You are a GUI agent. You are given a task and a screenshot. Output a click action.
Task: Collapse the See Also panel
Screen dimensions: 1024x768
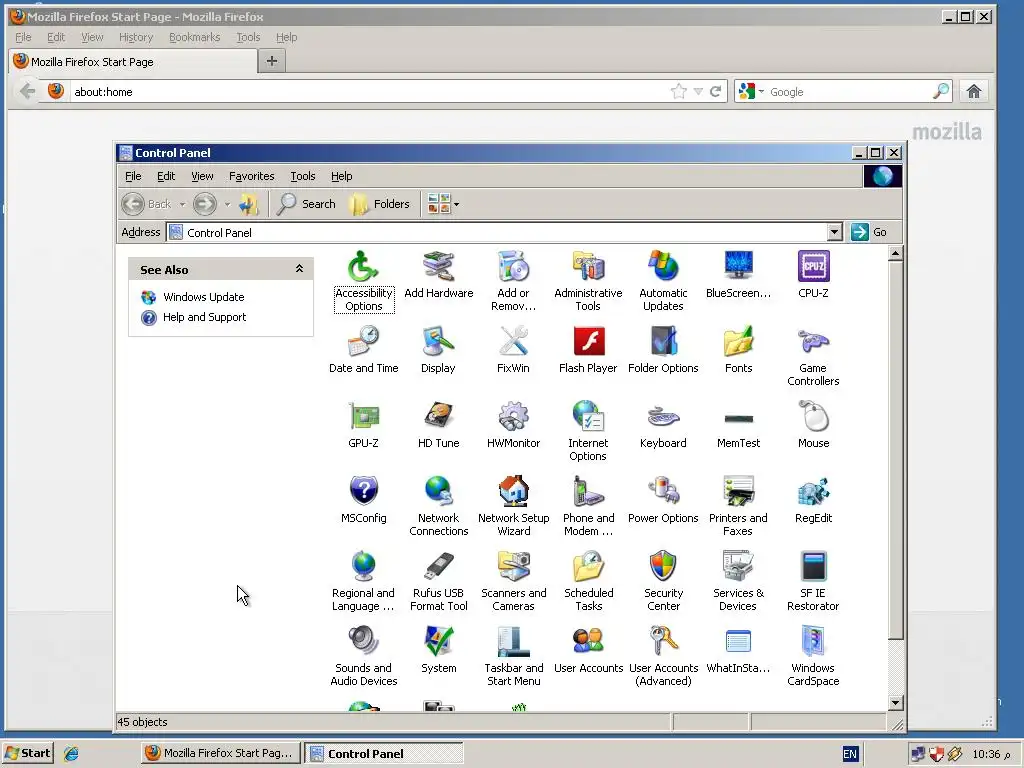(299, 269)
